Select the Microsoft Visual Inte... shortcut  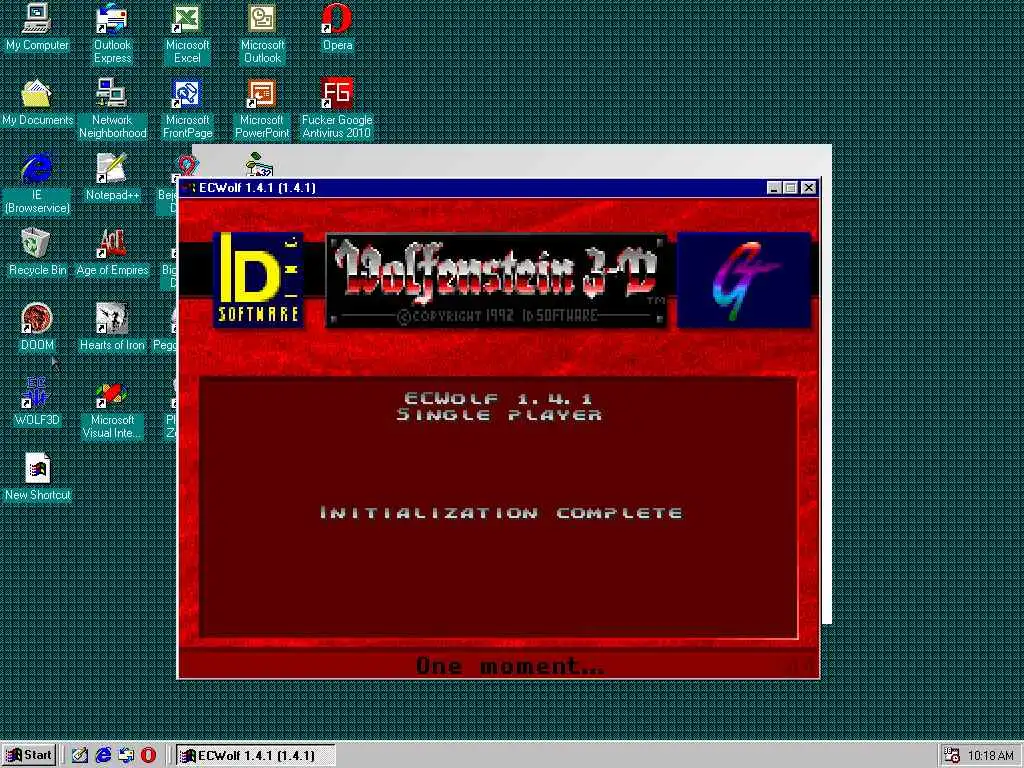click(112, 409)
